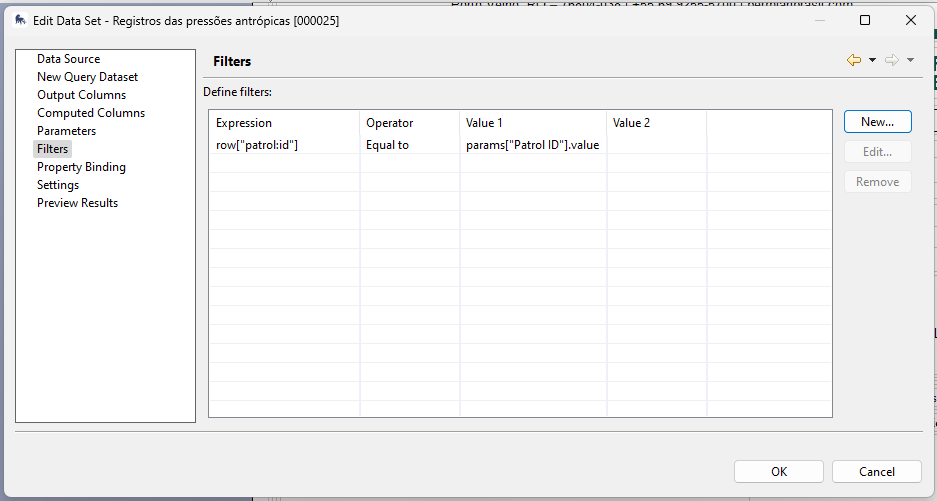Open the Data Source page
This screenshot has width=937, height=501.
pyautogui.click(x=68, y=59)
